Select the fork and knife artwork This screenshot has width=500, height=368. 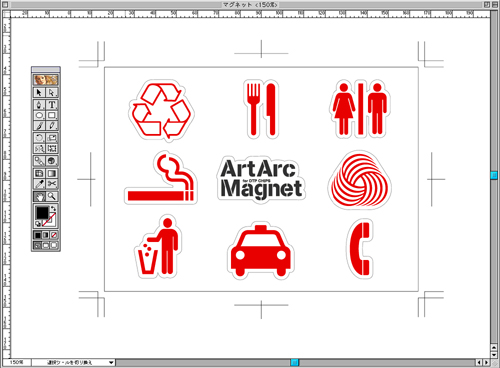click(261, 109)
